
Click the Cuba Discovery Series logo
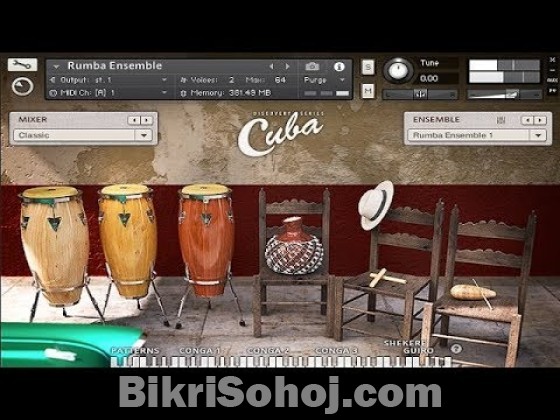281,133
